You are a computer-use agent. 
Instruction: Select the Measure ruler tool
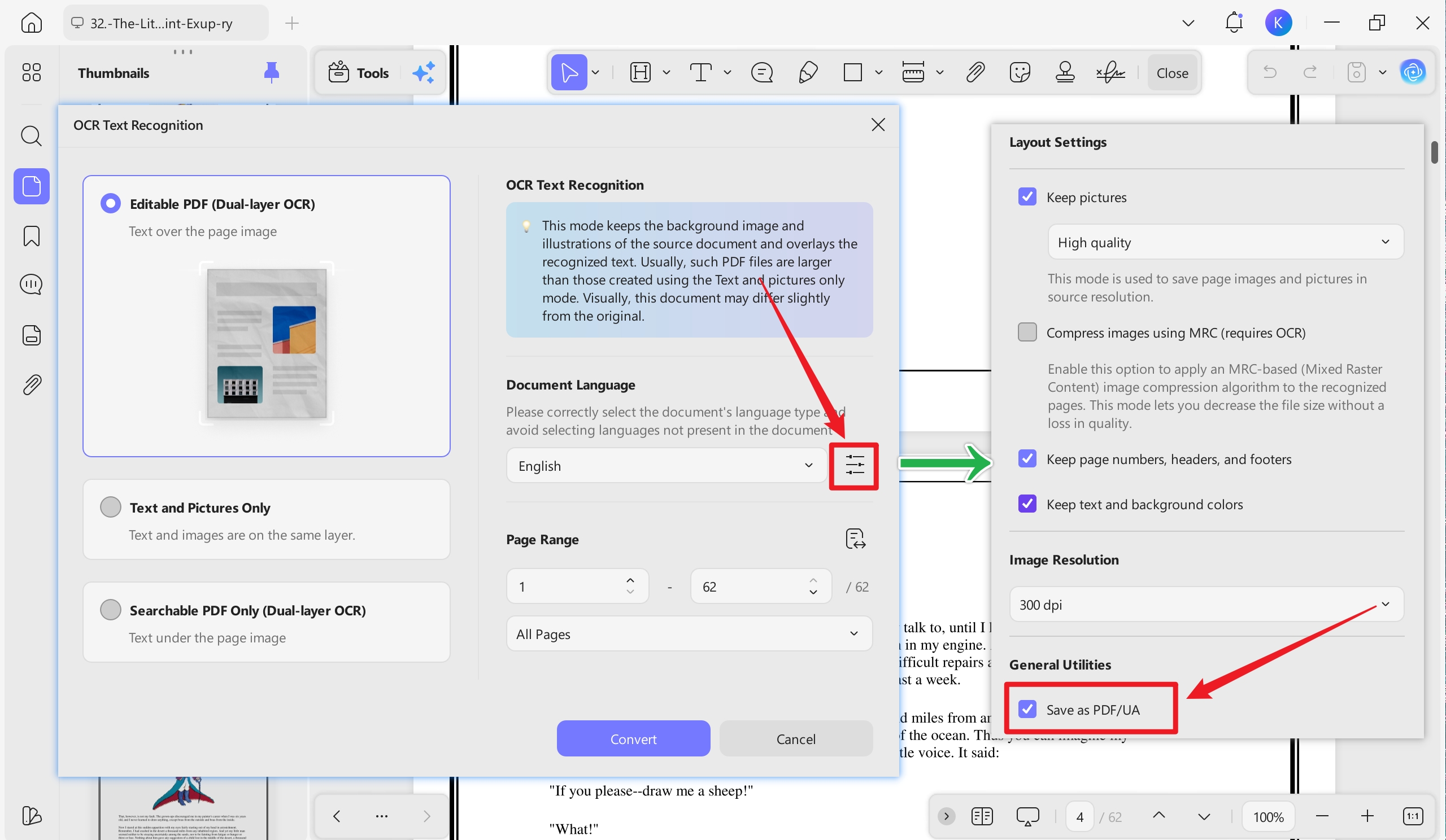click(913, 73)
